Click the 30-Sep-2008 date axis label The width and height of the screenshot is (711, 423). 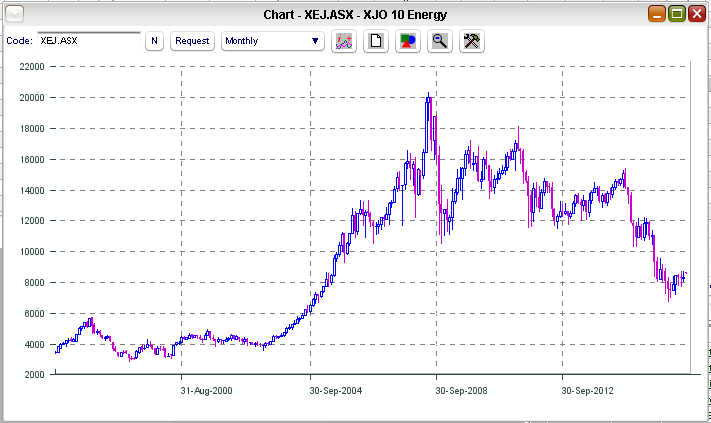tap(461, 391)
